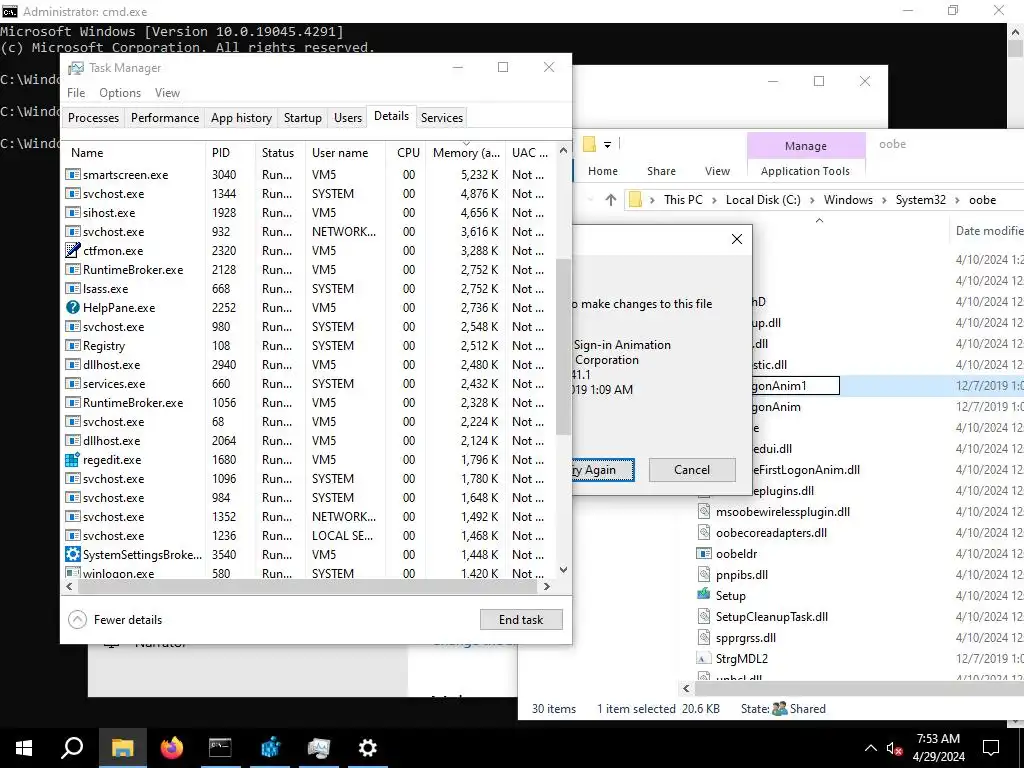
Task: Expand the System32 breadcrumb chevron
Action: [957, 200]
